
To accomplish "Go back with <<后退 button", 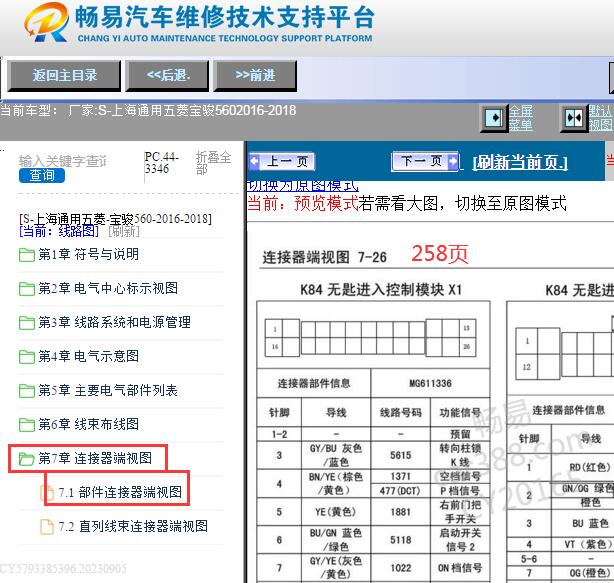I will click(167, 75).
